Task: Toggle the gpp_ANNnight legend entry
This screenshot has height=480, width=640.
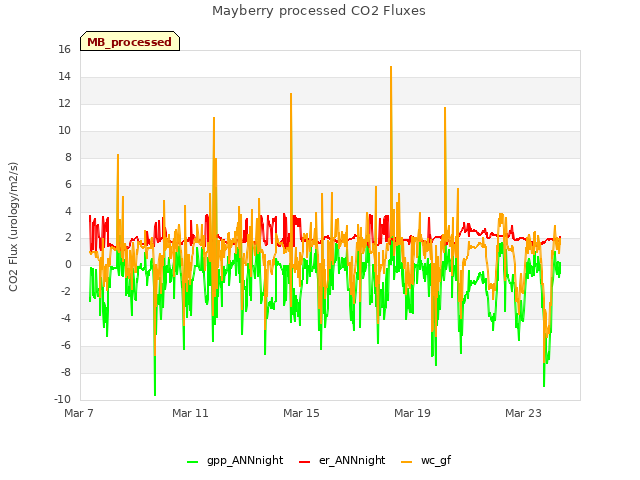Action: (x=235, y=460)
